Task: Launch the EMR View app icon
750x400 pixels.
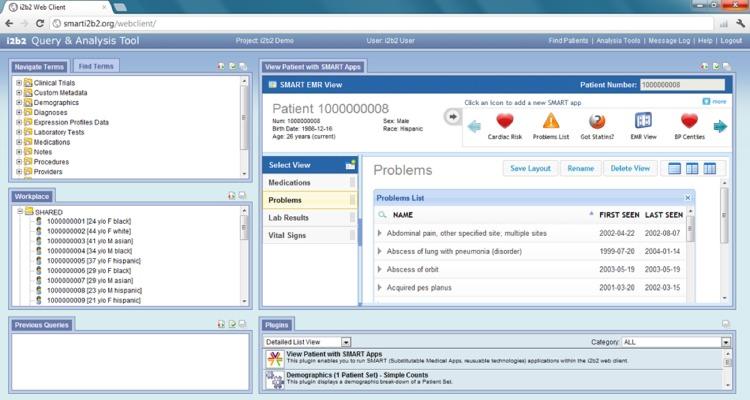Action: (x=643, y=121)
